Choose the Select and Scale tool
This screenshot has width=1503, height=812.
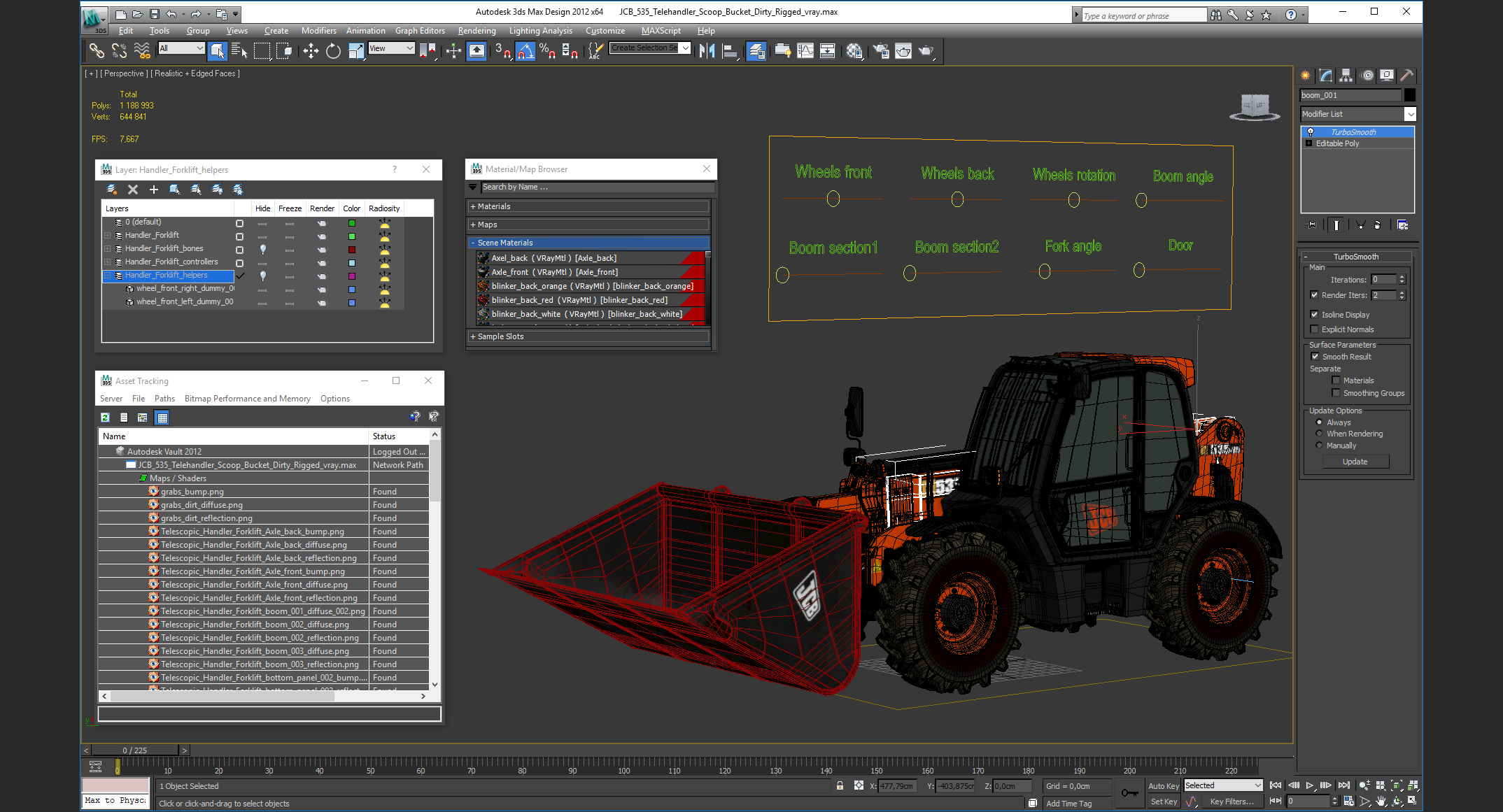[x=355, y=50]
